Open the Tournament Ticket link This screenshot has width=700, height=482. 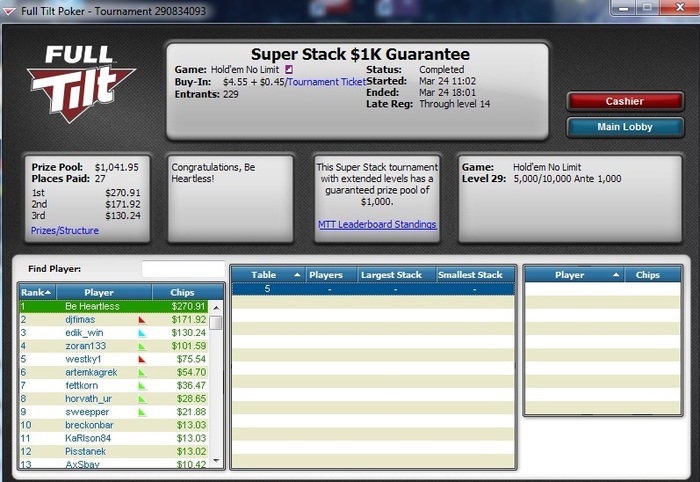click(x=327, y=82)
